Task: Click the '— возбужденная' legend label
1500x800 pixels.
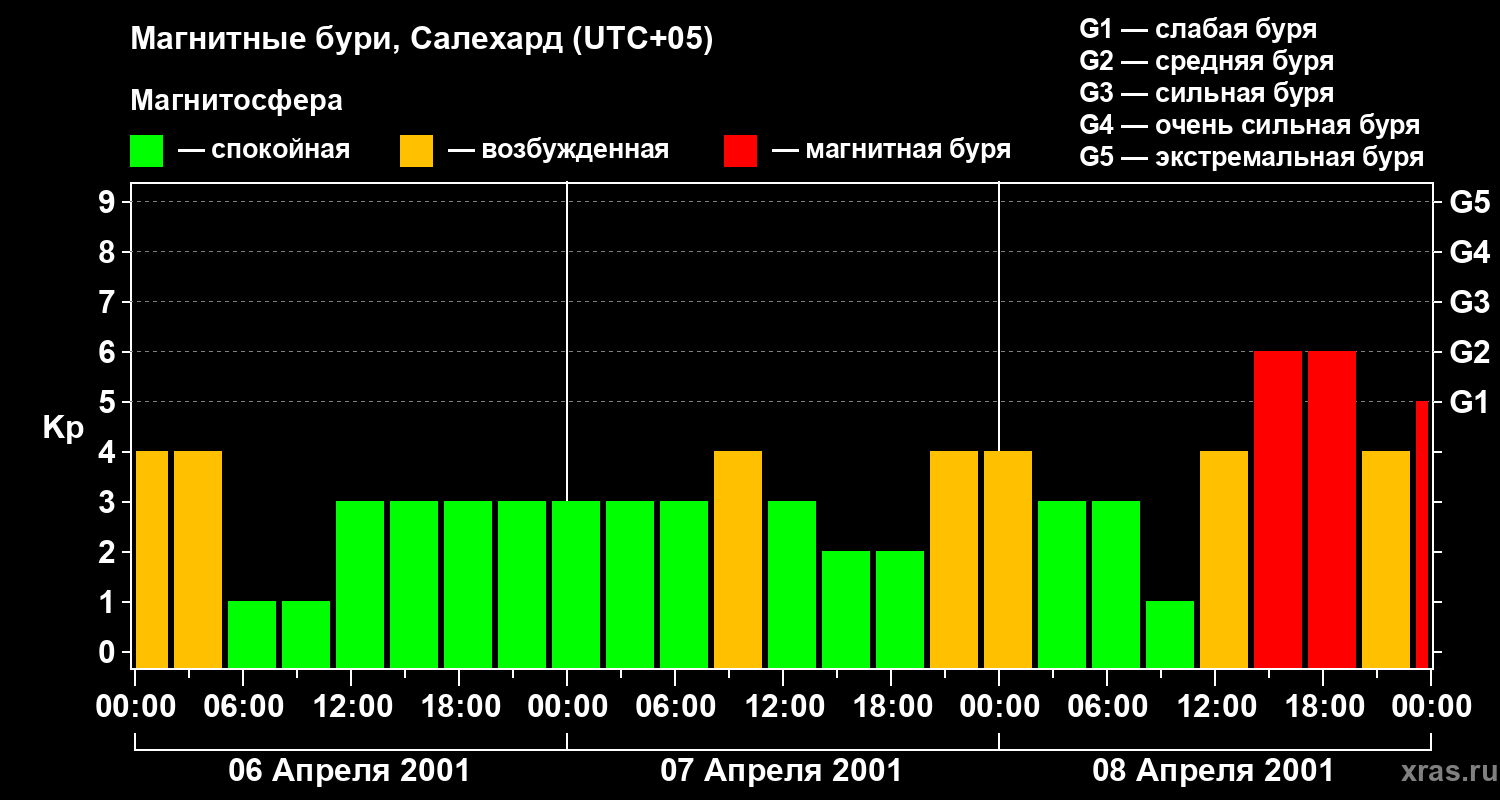Action: point(558,150)
